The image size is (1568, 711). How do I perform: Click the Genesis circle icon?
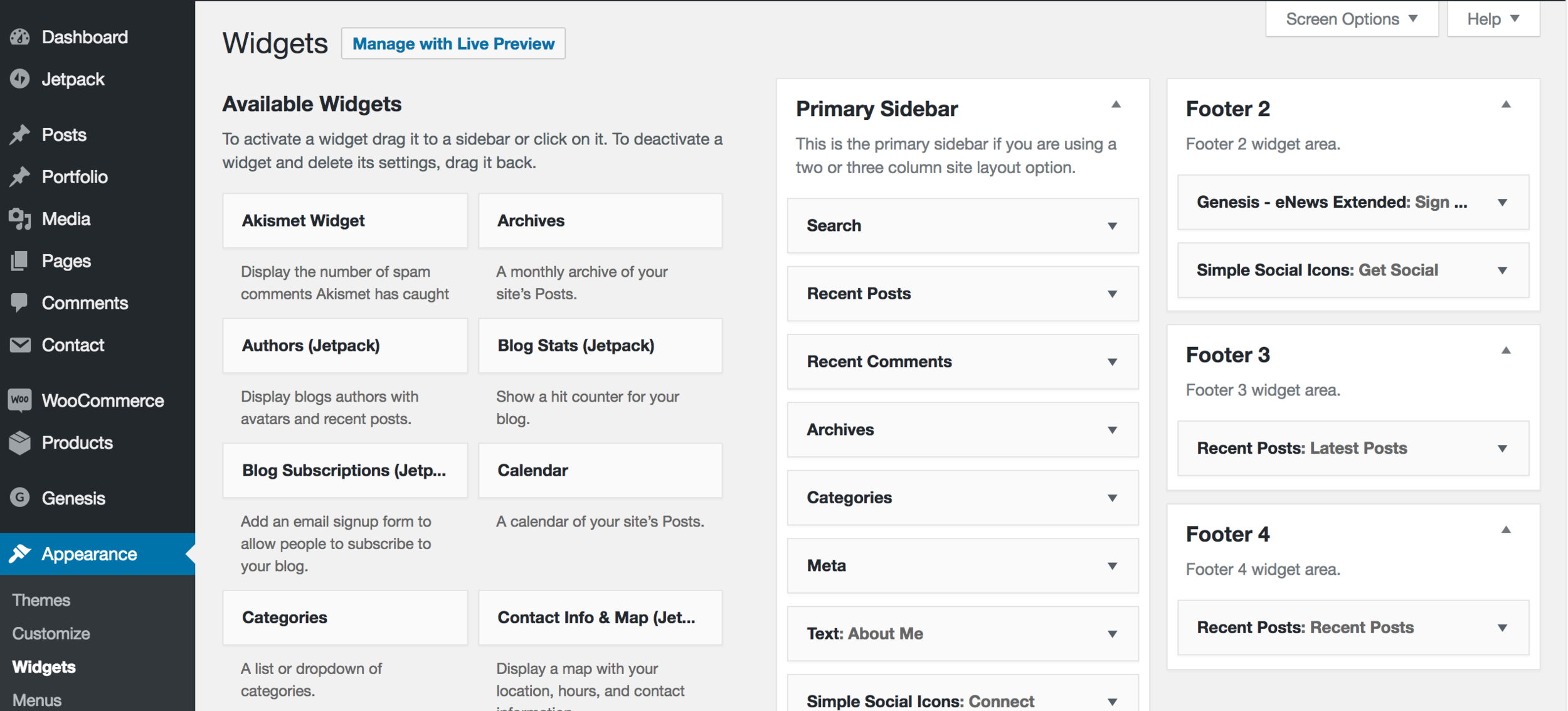[x=20, y=498]
